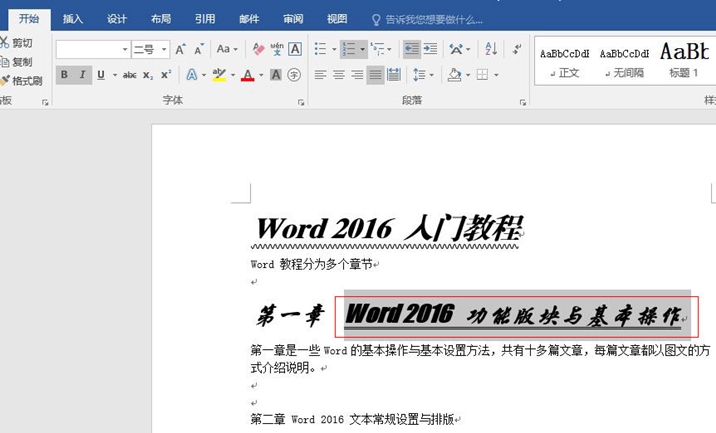
Task: Apply the yellow text highlight color
Action: [219, 74]
